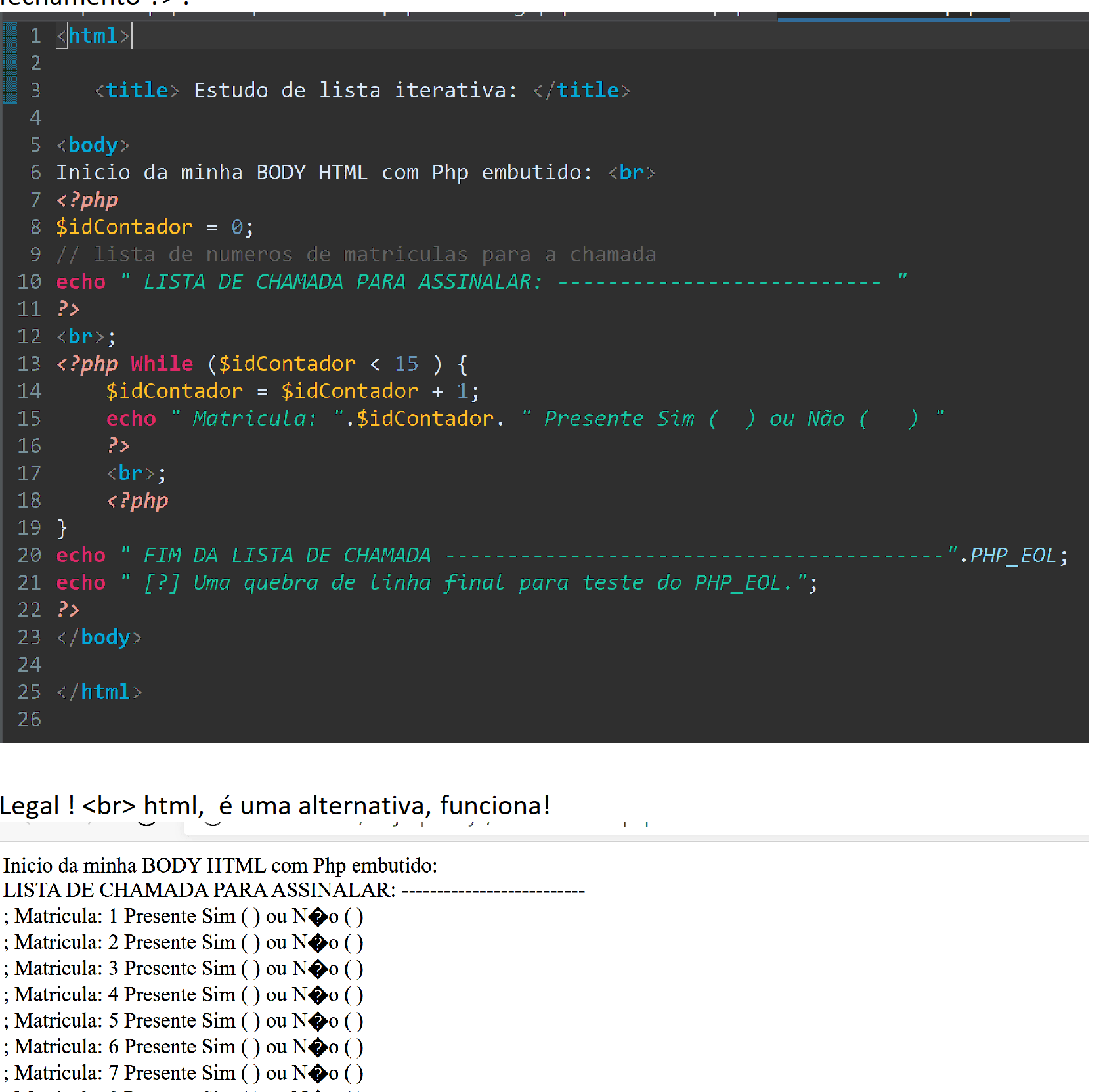This screenshot has height=1092, width=1101.
Task: Click the closing brace on line 19
Action: coord(62,528)
